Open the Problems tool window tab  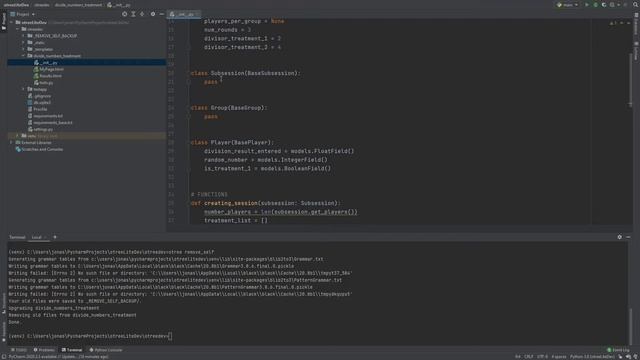tap(44, 350)
